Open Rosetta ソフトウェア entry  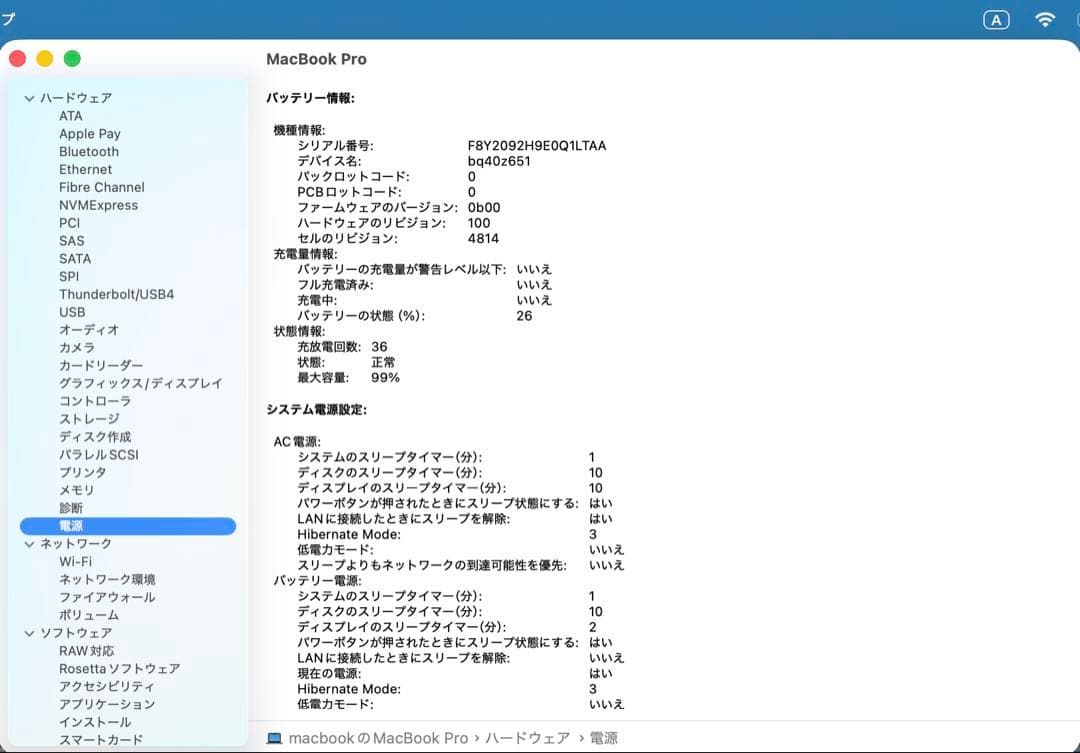coord(120,668)
